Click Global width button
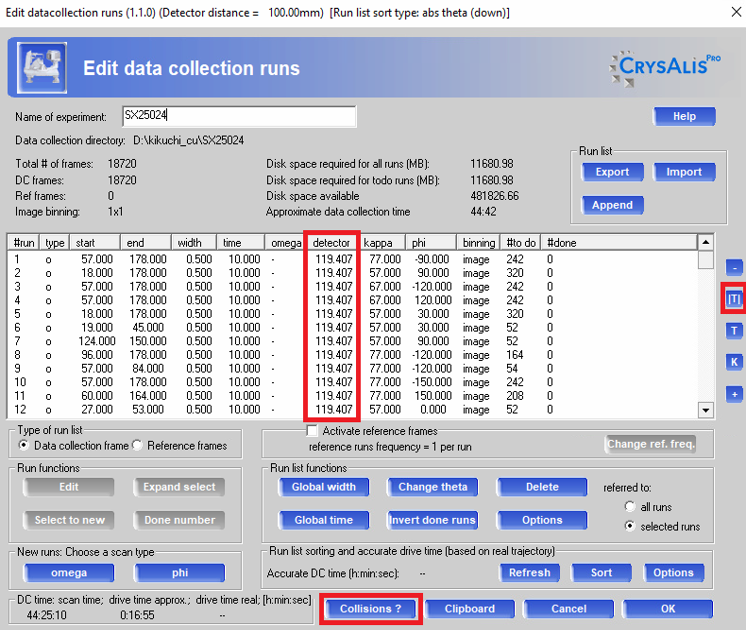Screen dimensions: 746x630 324,487
